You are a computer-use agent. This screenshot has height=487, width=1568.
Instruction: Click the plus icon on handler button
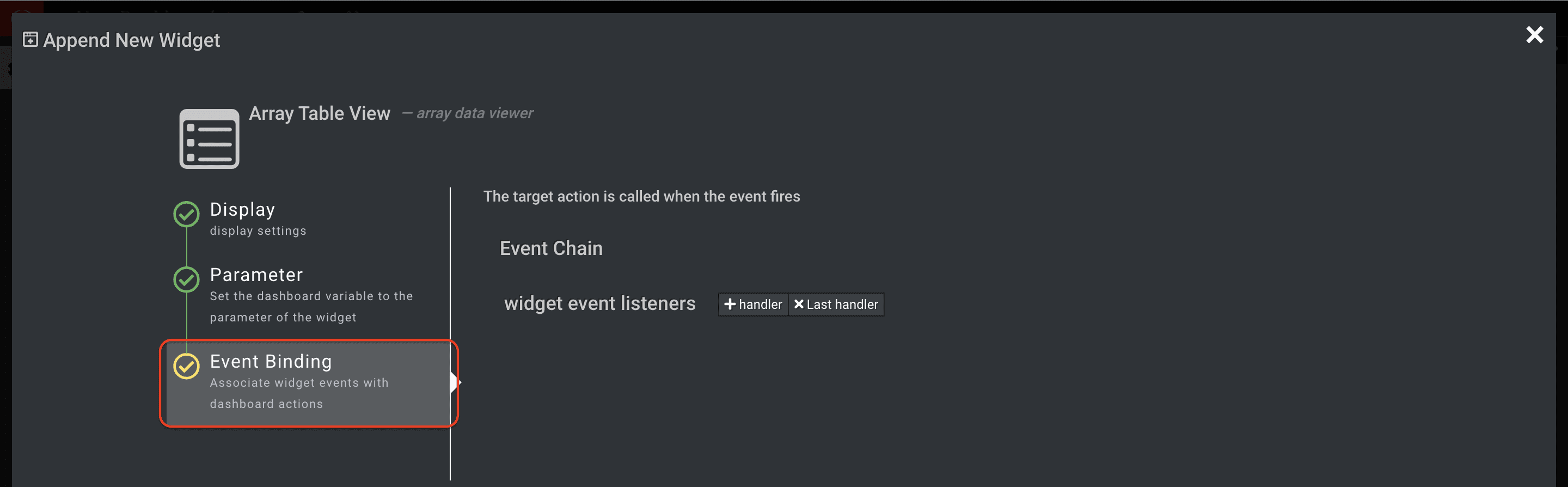click(x=730, y=304)
